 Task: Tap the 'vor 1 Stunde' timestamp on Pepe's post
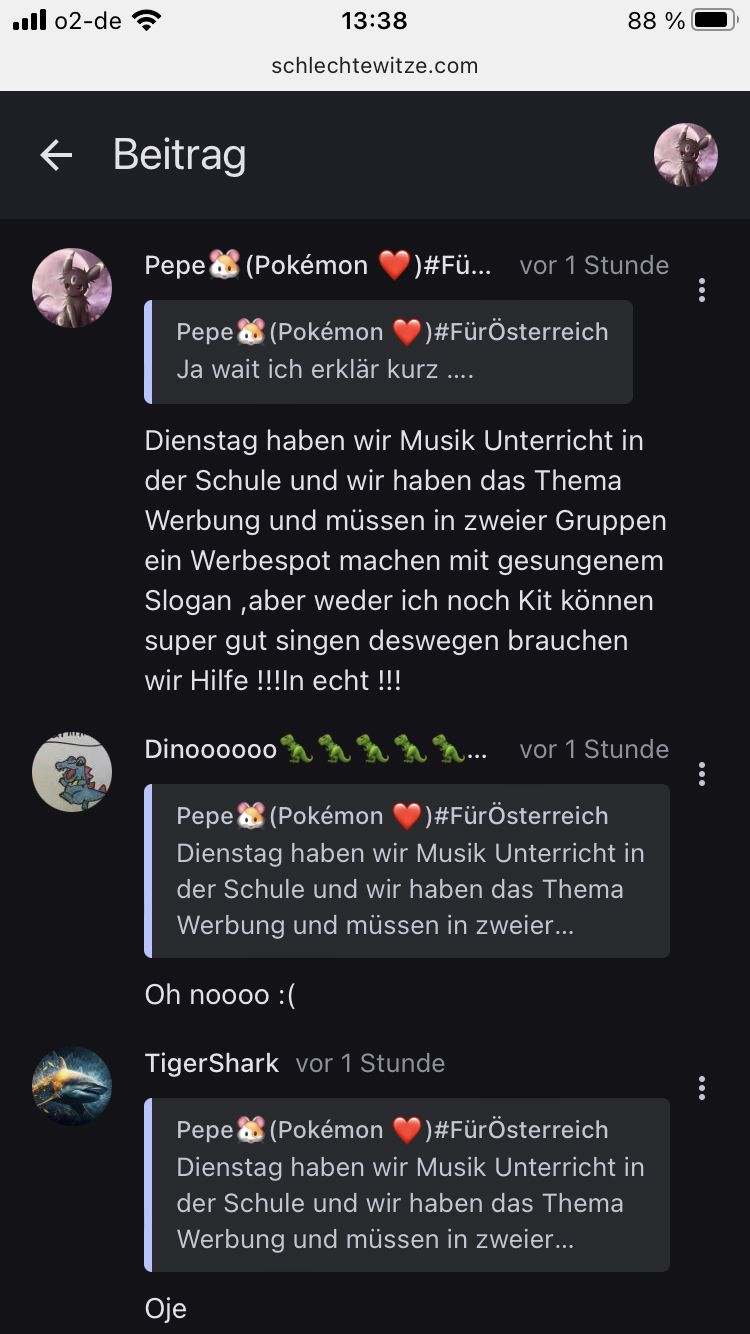[x=594, y=265]
